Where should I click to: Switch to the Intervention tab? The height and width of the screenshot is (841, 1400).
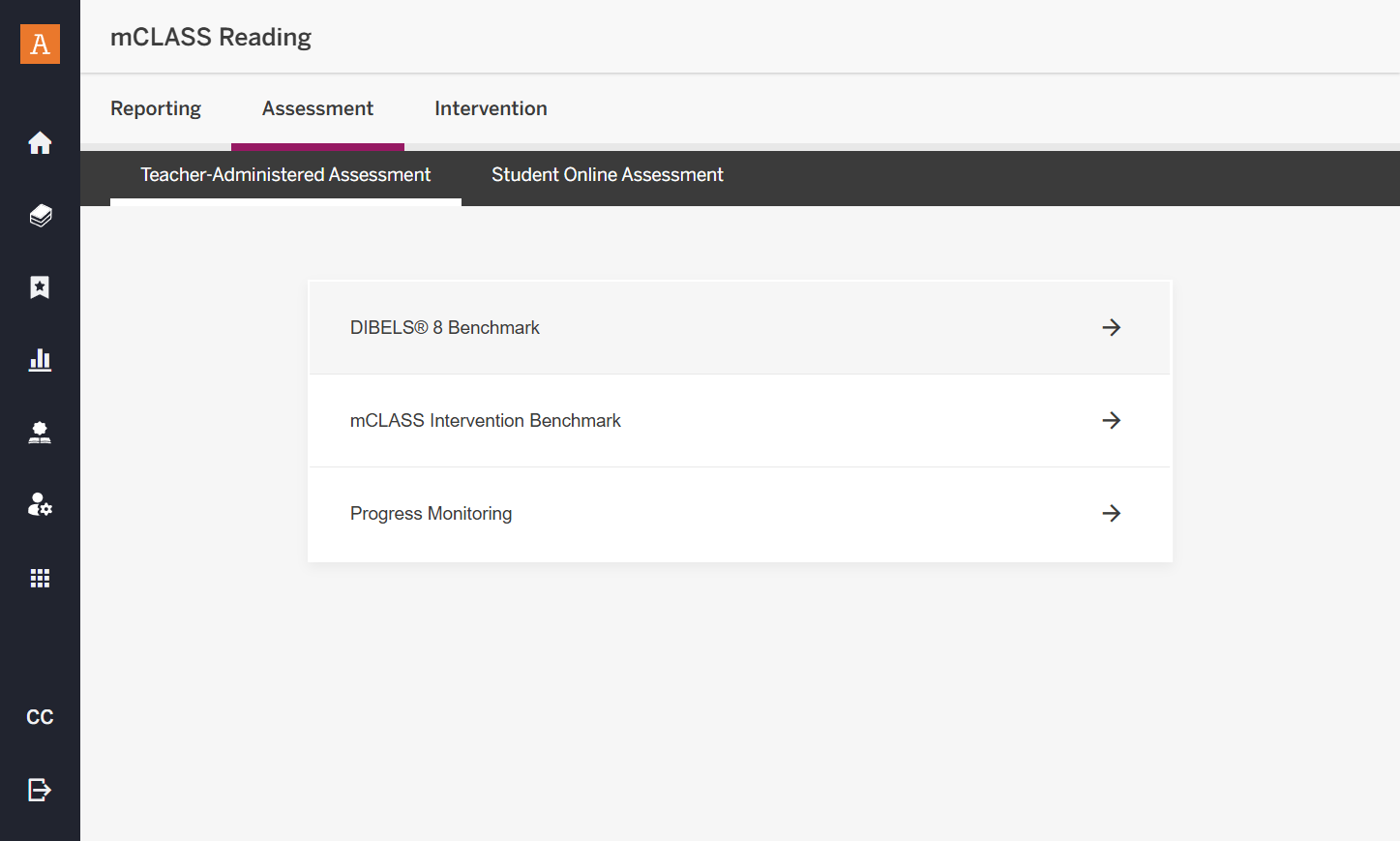coord(491,108)
